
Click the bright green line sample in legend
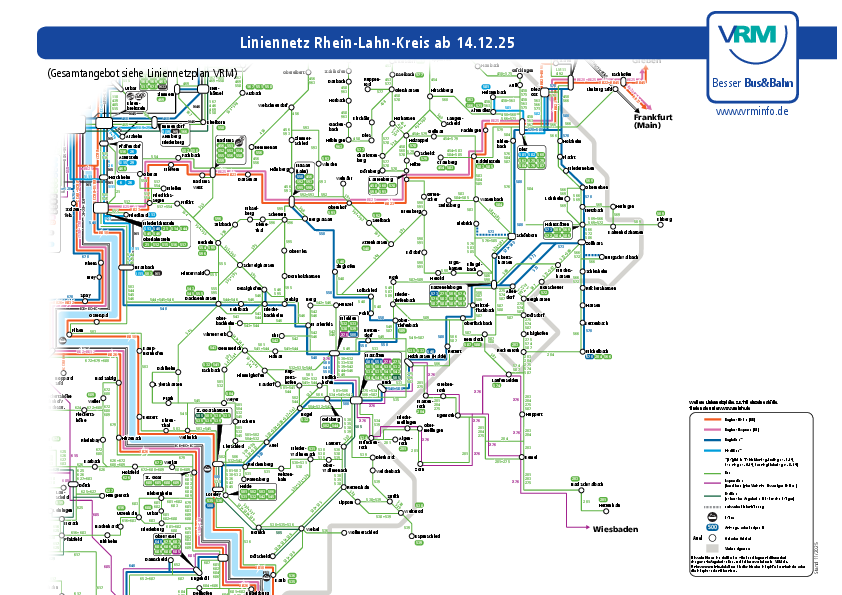pyautogui.click(x=710, y=474)
